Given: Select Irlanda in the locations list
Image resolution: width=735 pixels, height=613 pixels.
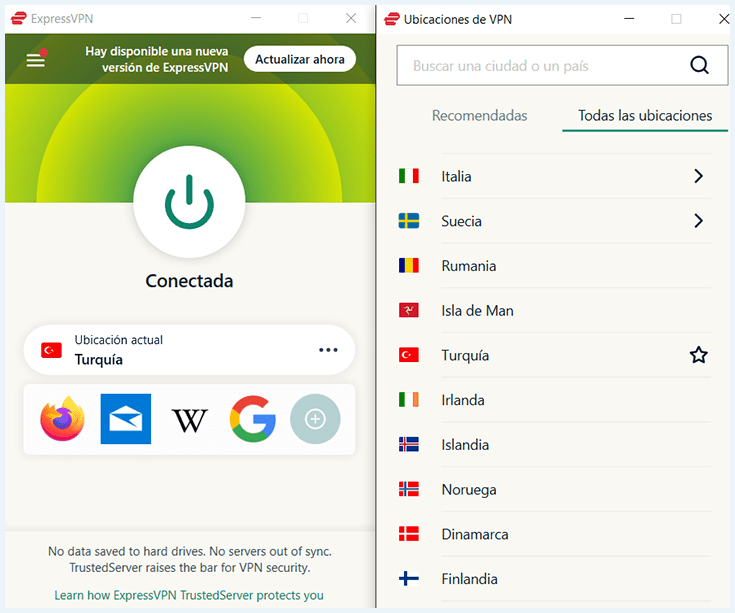Looking at the screenshot, I should [554, 400].
